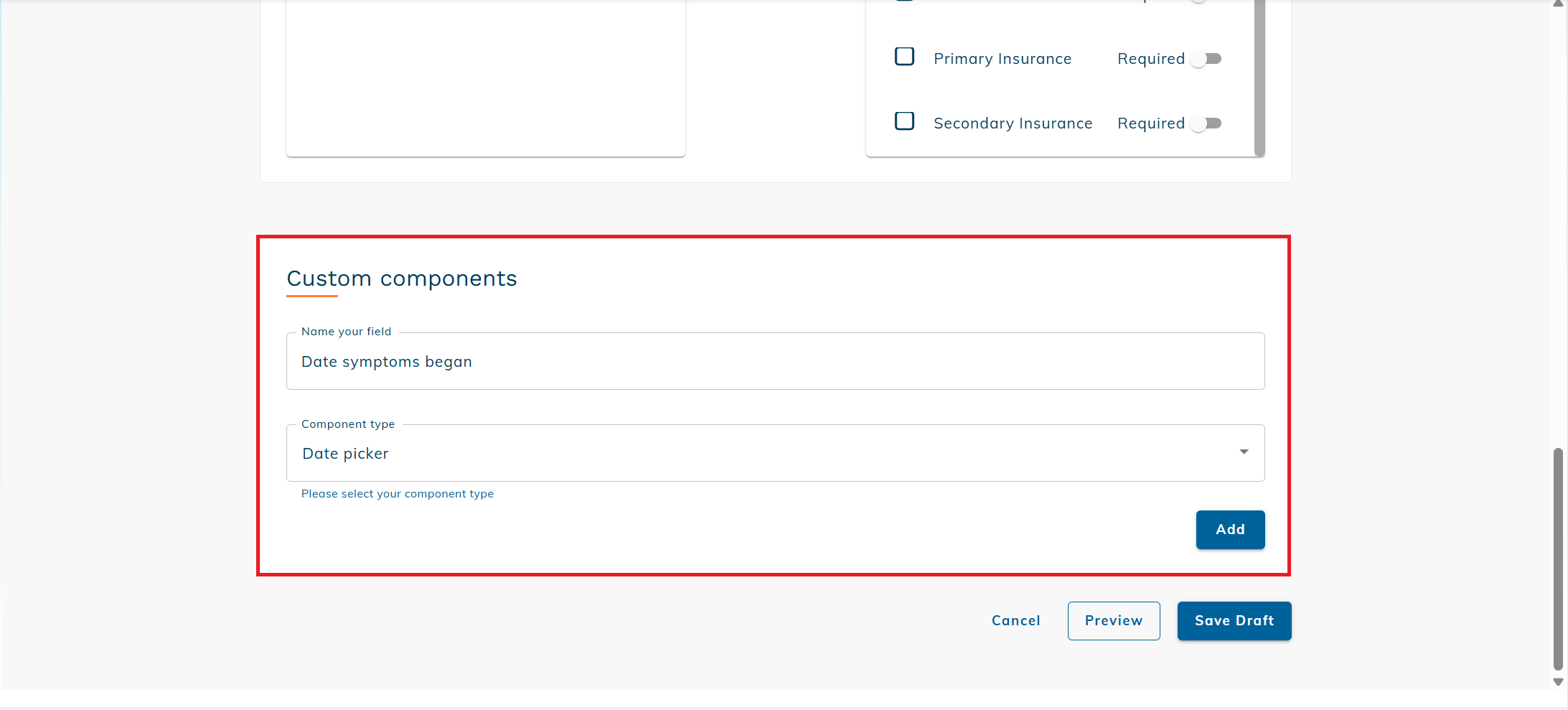1568x710 pixels.
Task: Save the form with Save Draft
Action: (x=1234, y=621)
